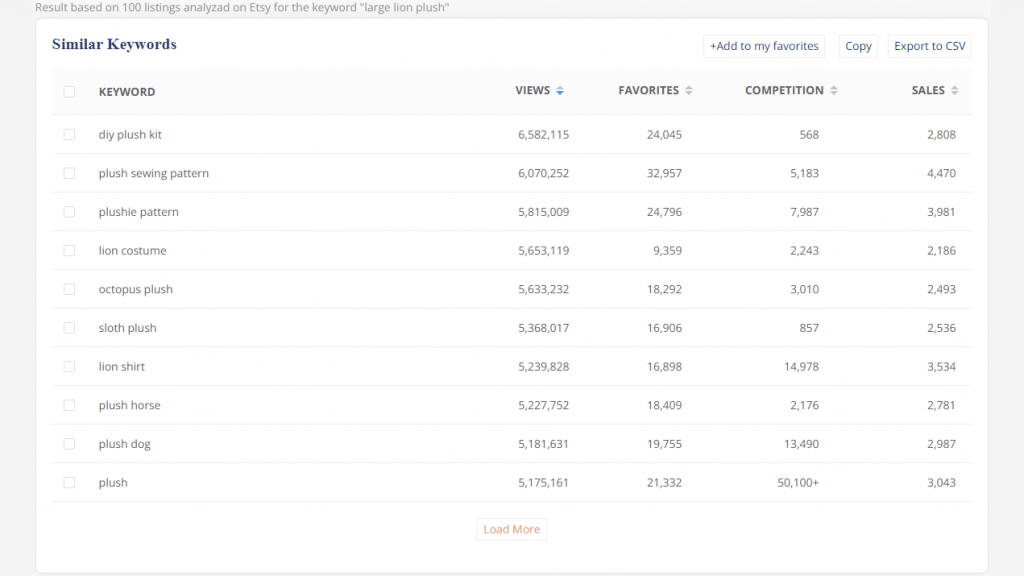This screenshot has width=1024, height=576.
Task: Click the Competition sort arrows icon
Action: (834, 91)
